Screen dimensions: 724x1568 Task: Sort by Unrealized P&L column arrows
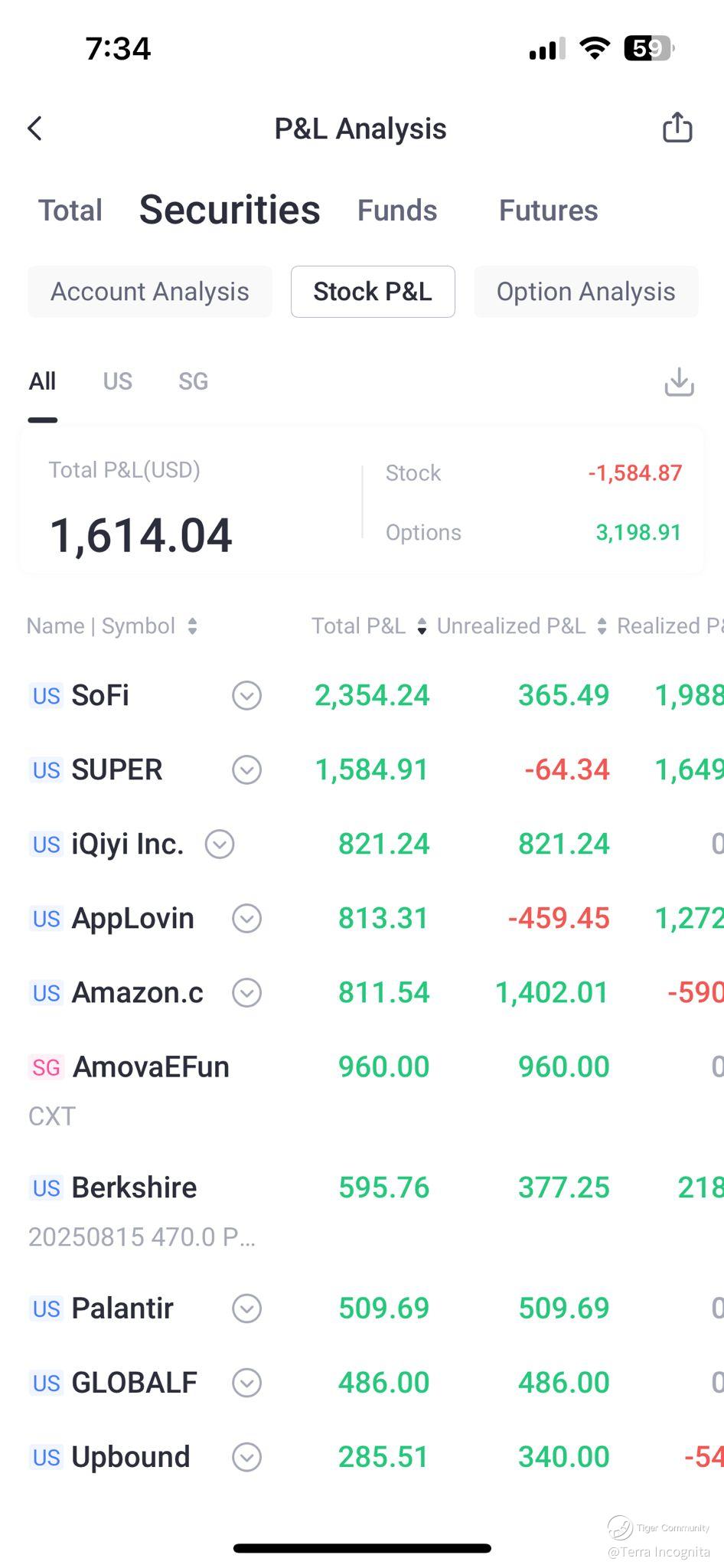[x=602, y=626]
